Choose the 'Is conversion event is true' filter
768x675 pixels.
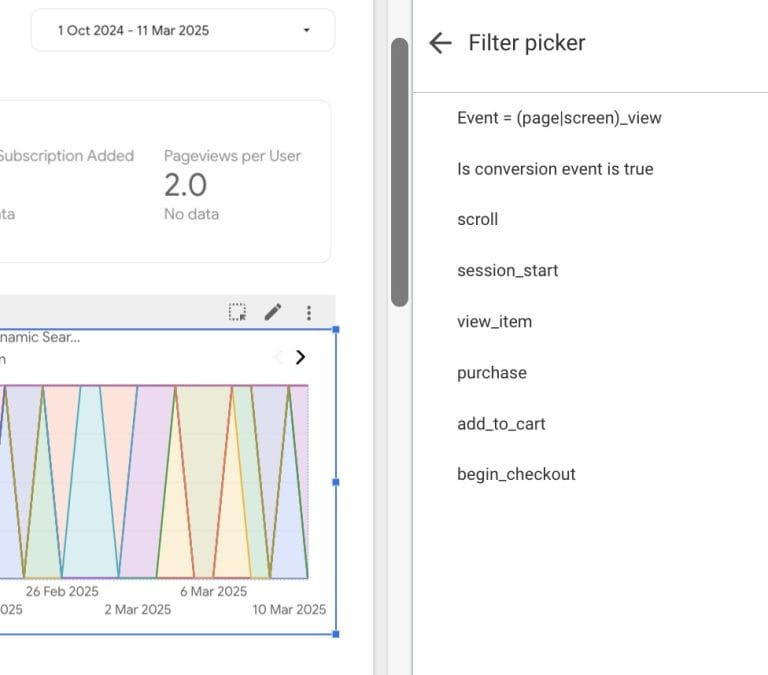pyautogui.click(x=555, y=169)
